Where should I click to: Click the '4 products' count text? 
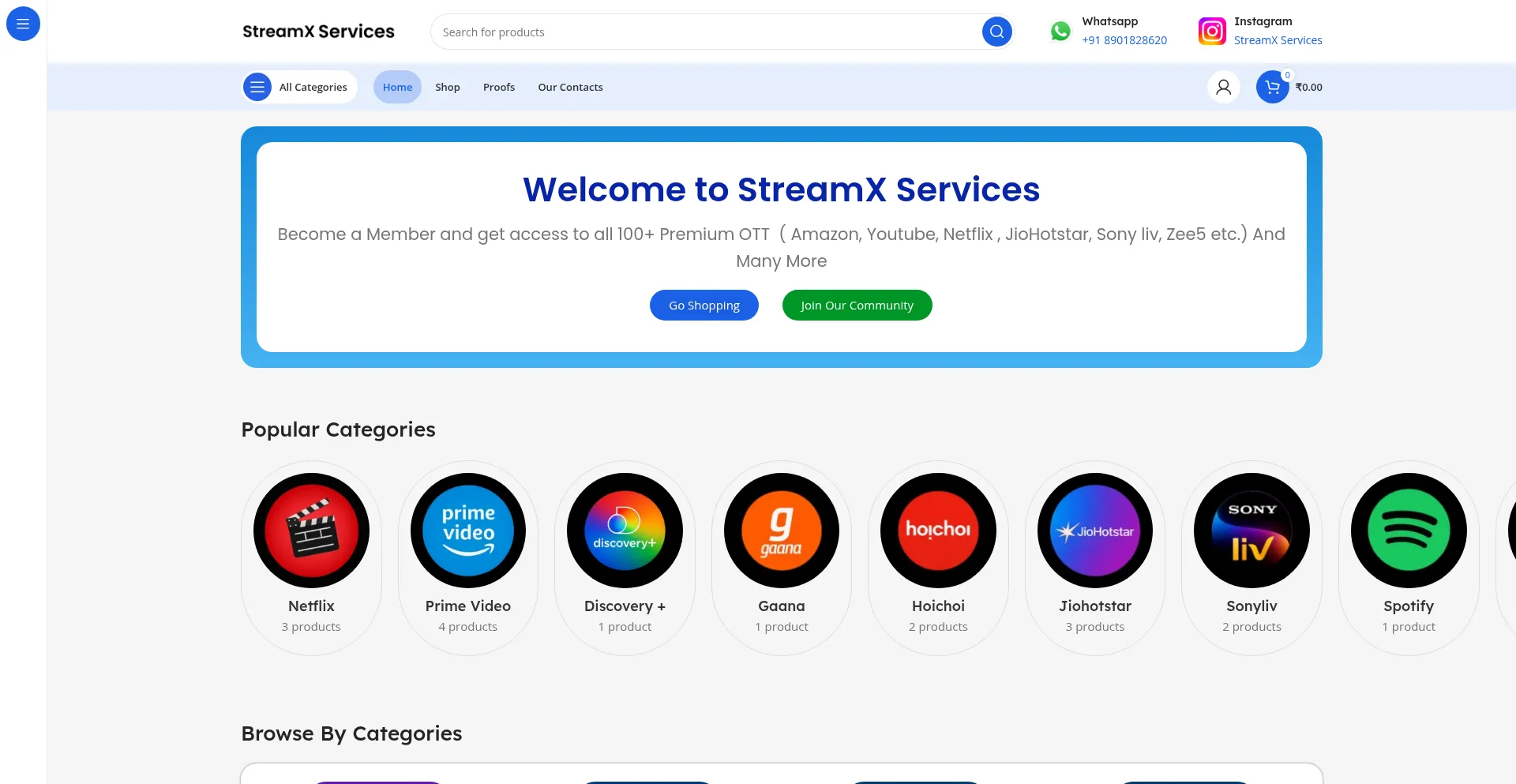pos(468,627)
